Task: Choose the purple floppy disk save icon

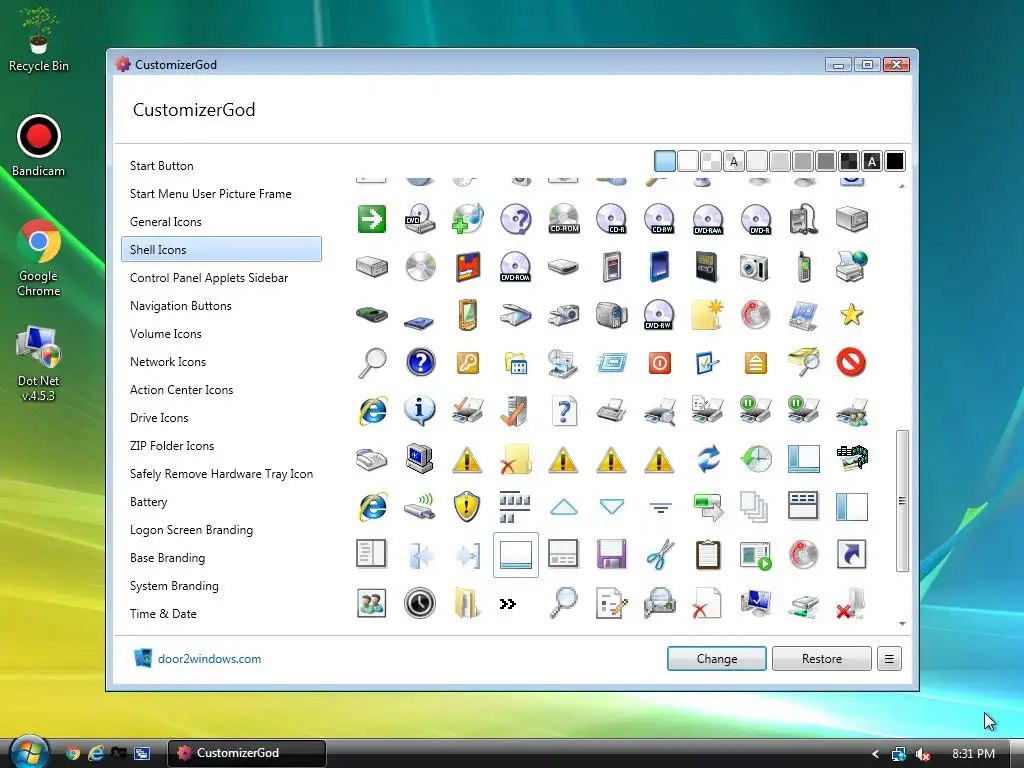Action: 611,554
